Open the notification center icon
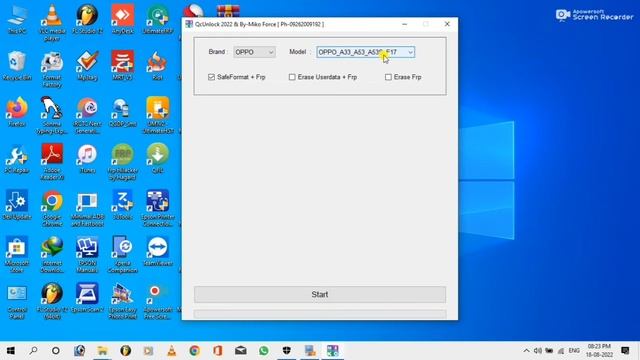This screenshot has height=360, width=640. [625, 351]
